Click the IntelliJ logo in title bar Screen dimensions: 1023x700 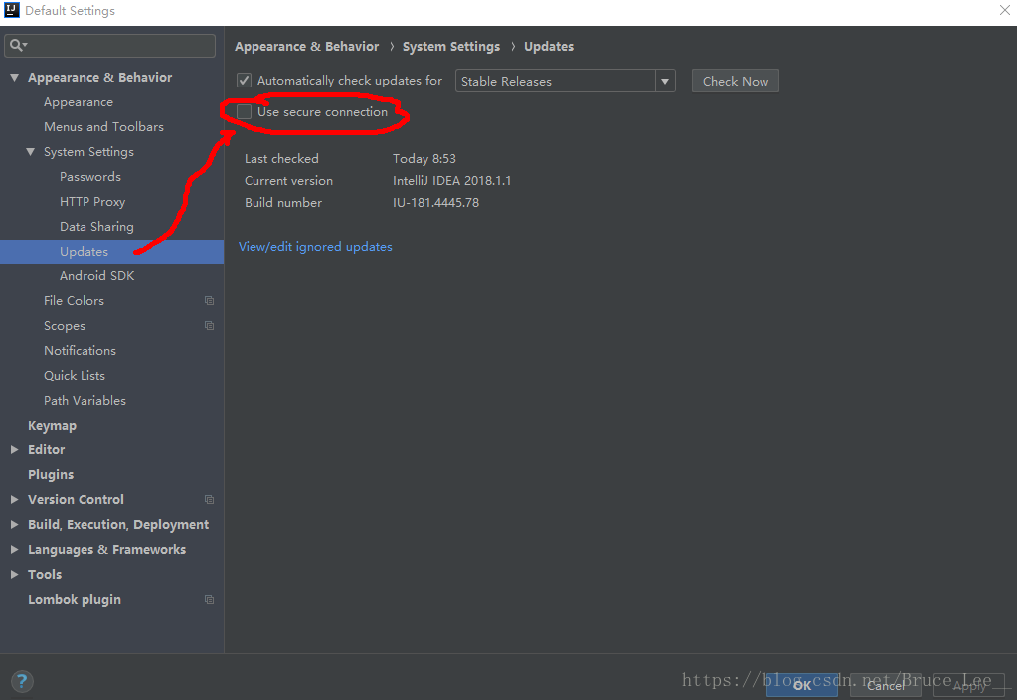tap(12, 10)
